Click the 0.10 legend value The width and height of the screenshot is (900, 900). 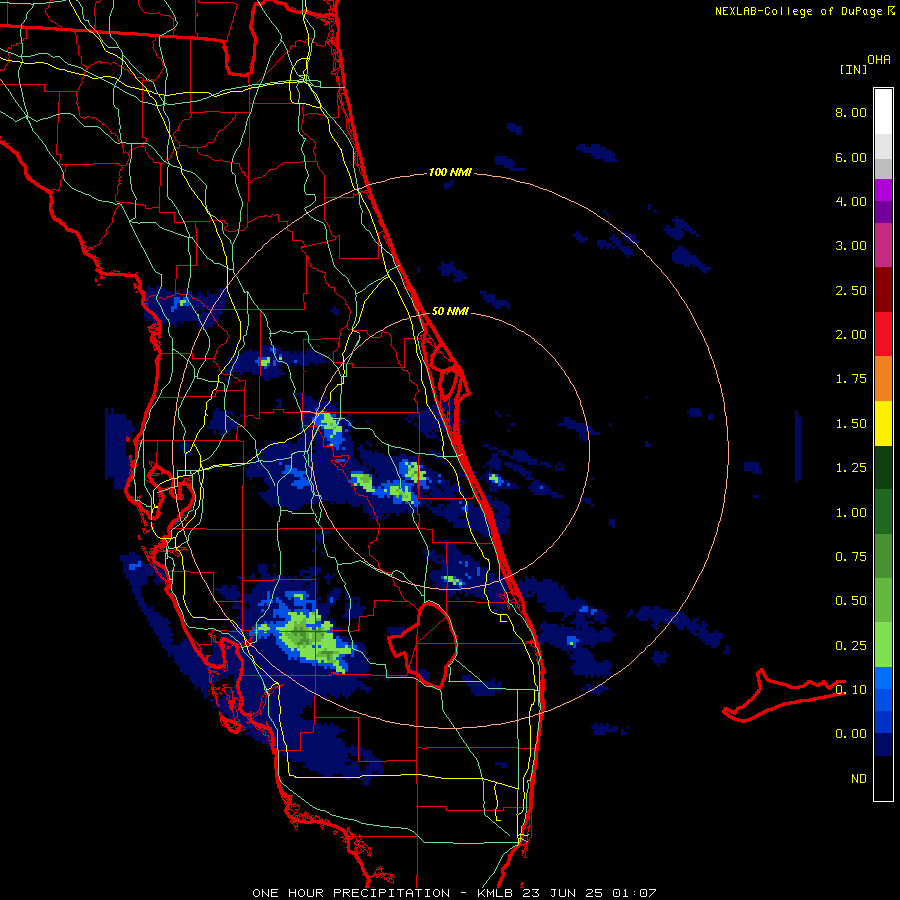click(851, 690)
